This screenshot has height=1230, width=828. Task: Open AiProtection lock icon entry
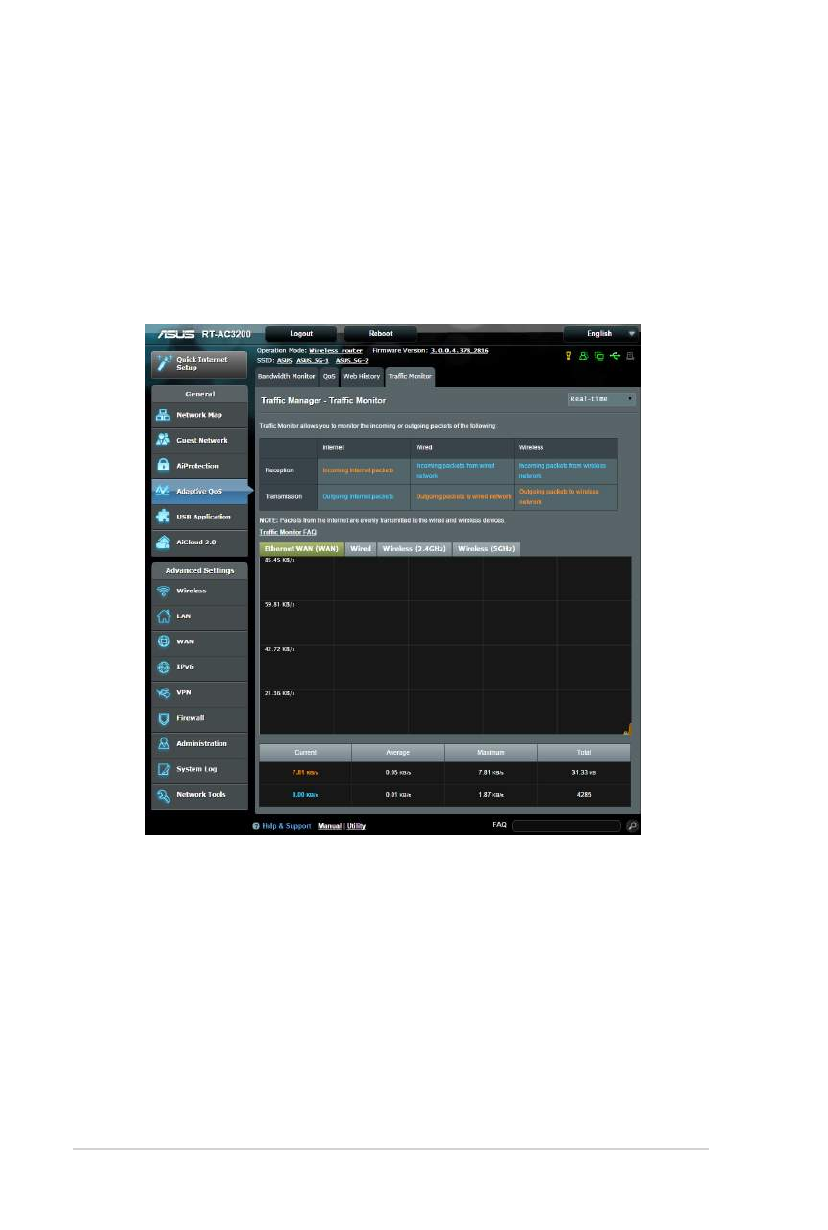click(164, 466)
